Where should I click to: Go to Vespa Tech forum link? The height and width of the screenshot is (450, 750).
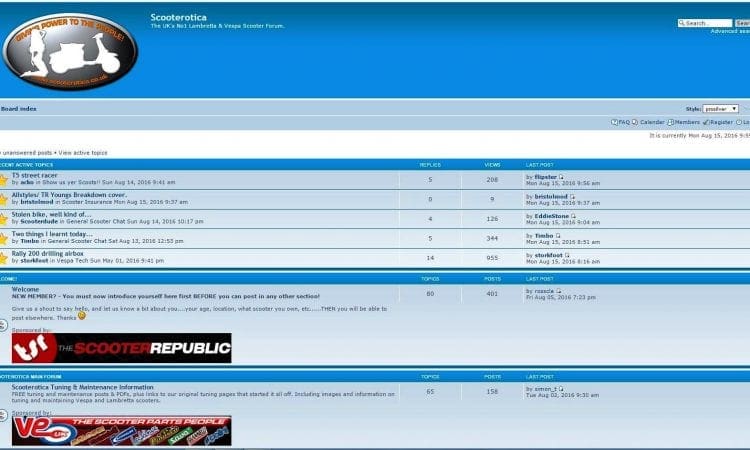click(72, 261)
